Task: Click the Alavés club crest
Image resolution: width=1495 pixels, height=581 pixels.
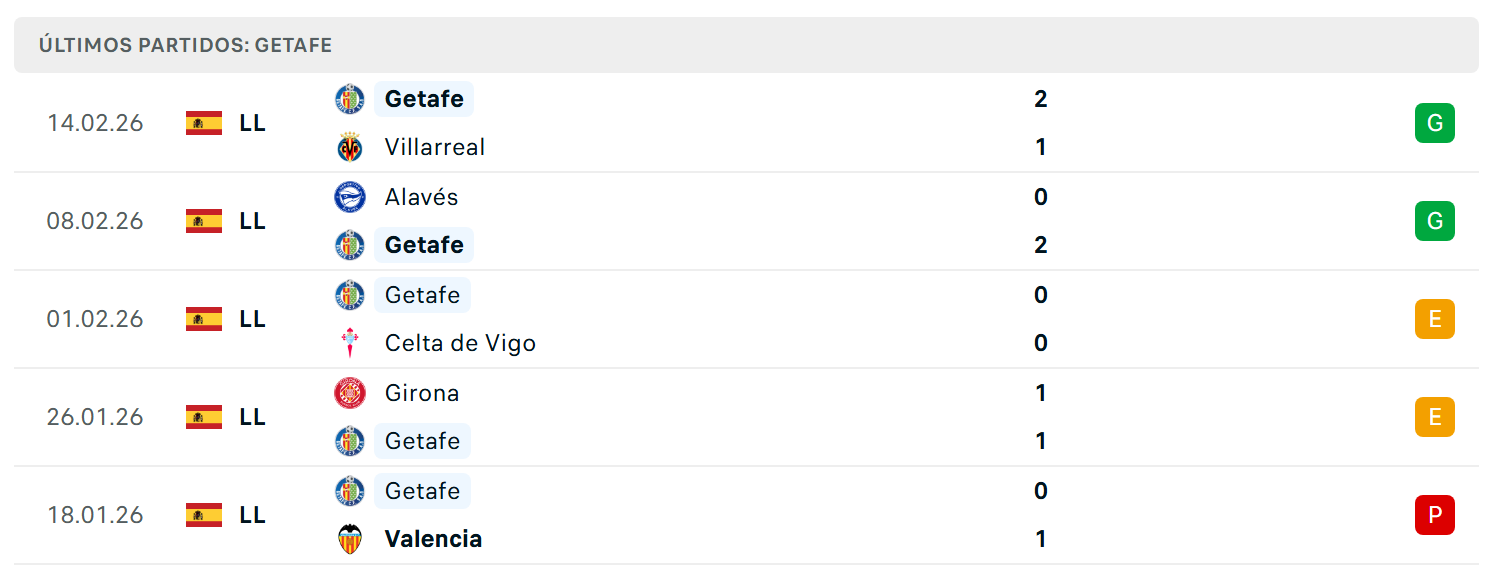Action: point(350,197)
